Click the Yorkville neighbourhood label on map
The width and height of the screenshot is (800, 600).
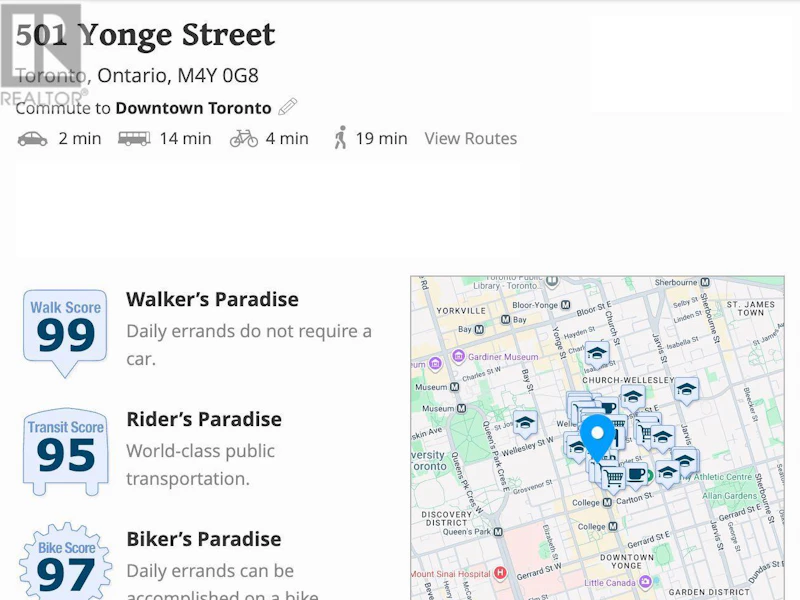pyautogui.click(x=461, y=311)
